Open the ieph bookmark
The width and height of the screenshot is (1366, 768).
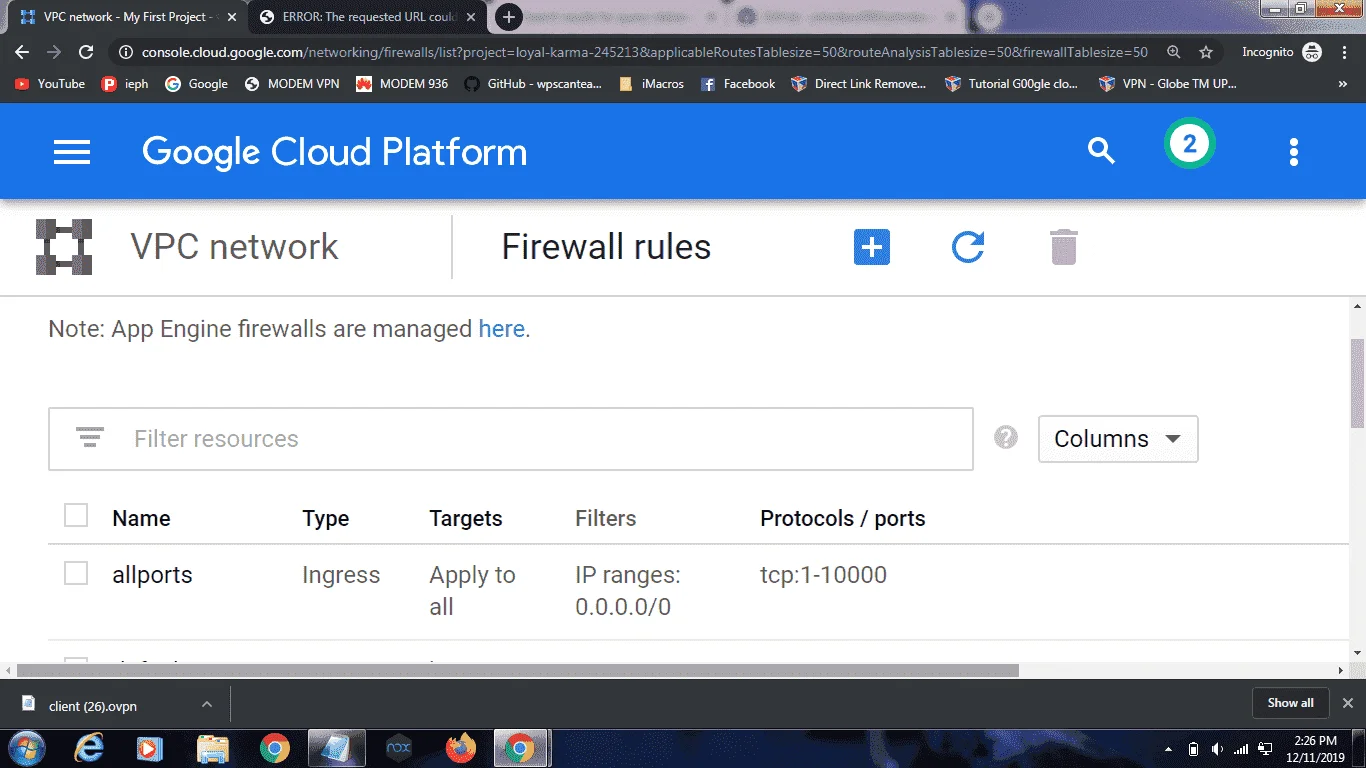[125, 84]
